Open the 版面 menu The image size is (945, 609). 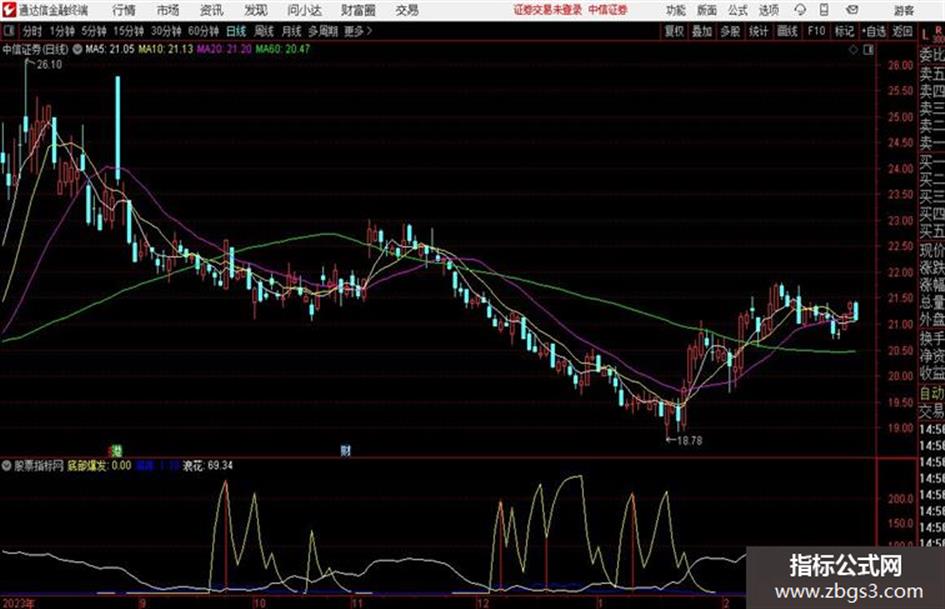pos(706,11)
